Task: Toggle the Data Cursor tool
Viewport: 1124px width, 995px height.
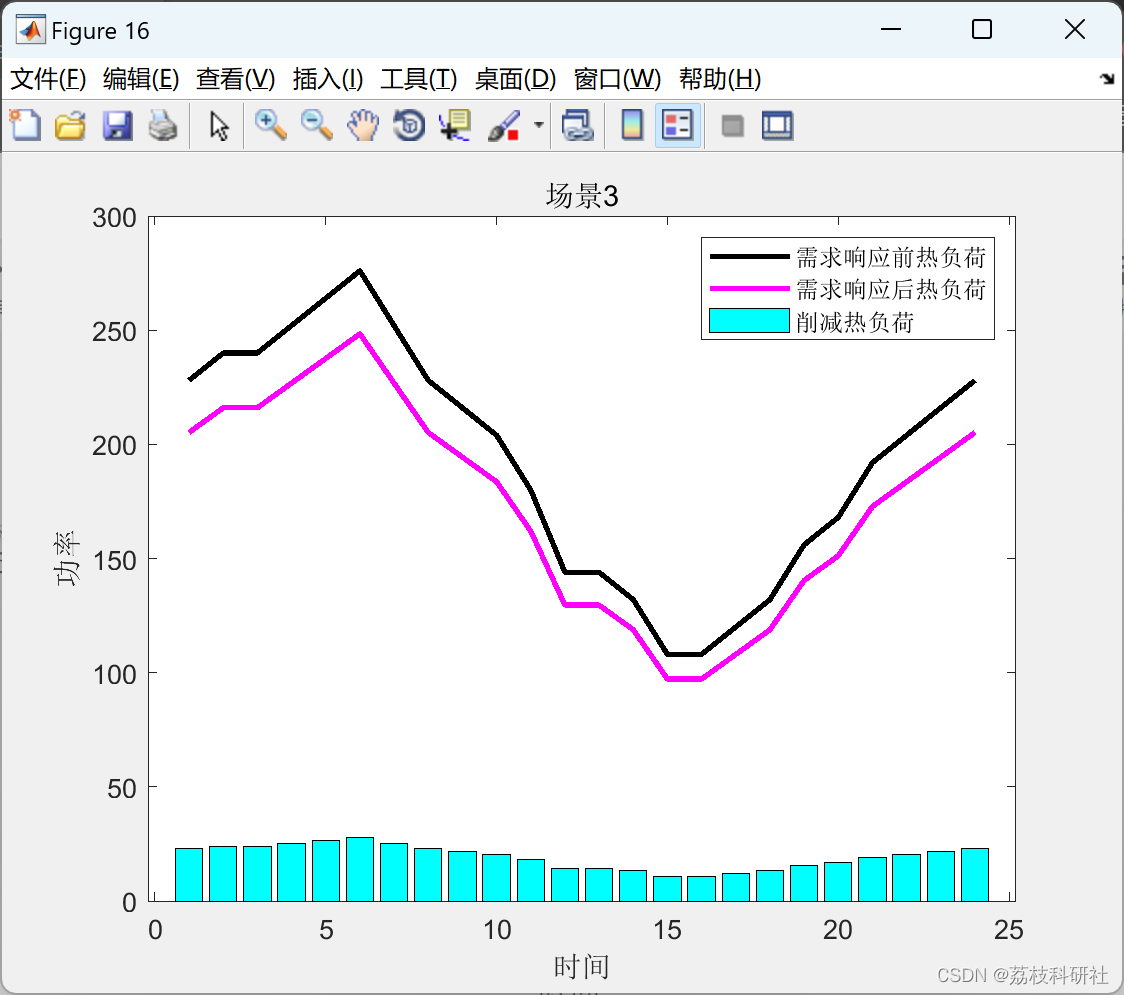Action: tap(454, 125)
